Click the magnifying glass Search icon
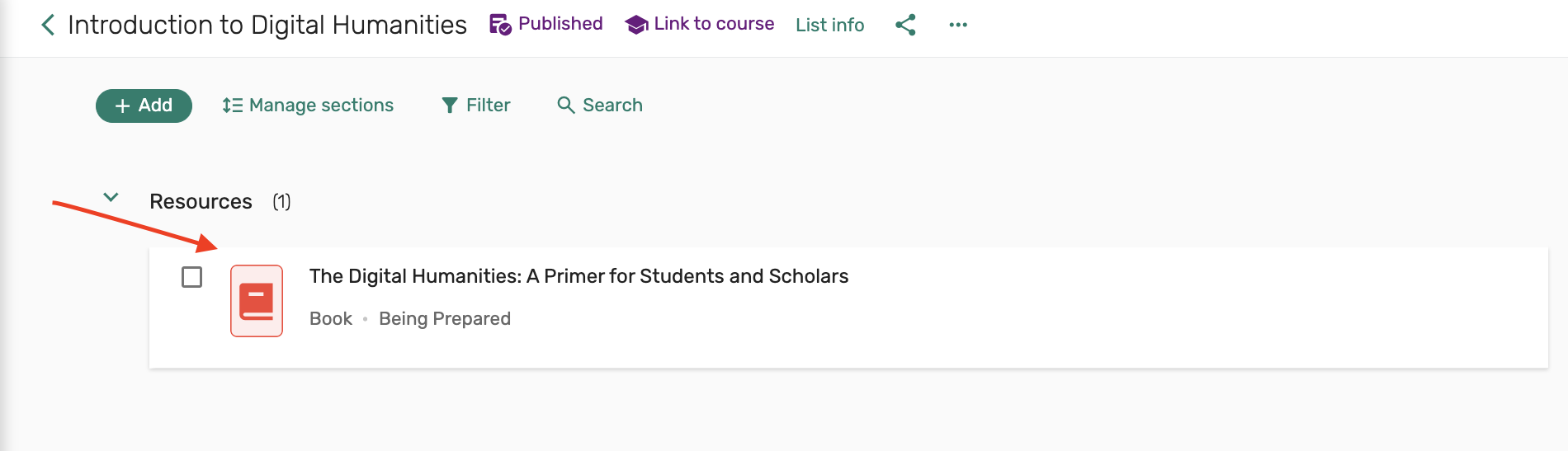This screenshot has height=451, width=1568. (x=565, y=106)
